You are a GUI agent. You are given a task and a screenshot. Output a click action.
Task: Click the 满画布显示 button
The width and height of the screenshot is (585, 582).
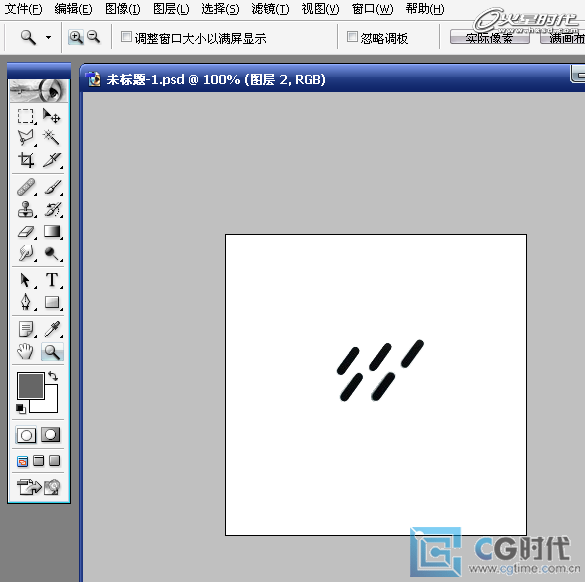(563, 37)
